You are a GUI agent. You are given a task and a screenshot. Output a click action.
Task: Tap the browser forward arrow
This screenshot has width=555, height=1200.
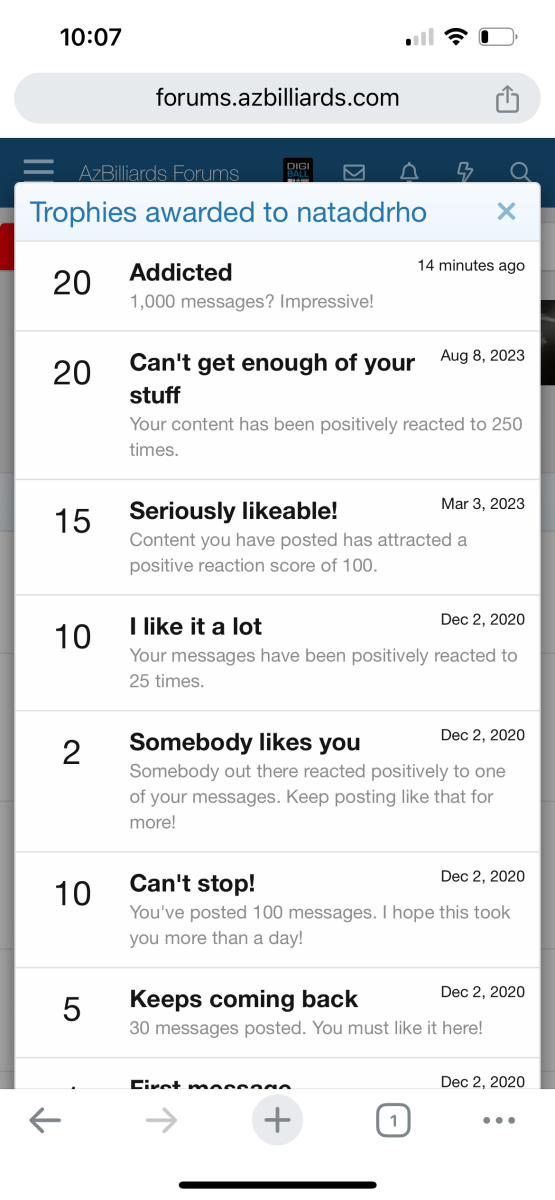point(161,1121)
